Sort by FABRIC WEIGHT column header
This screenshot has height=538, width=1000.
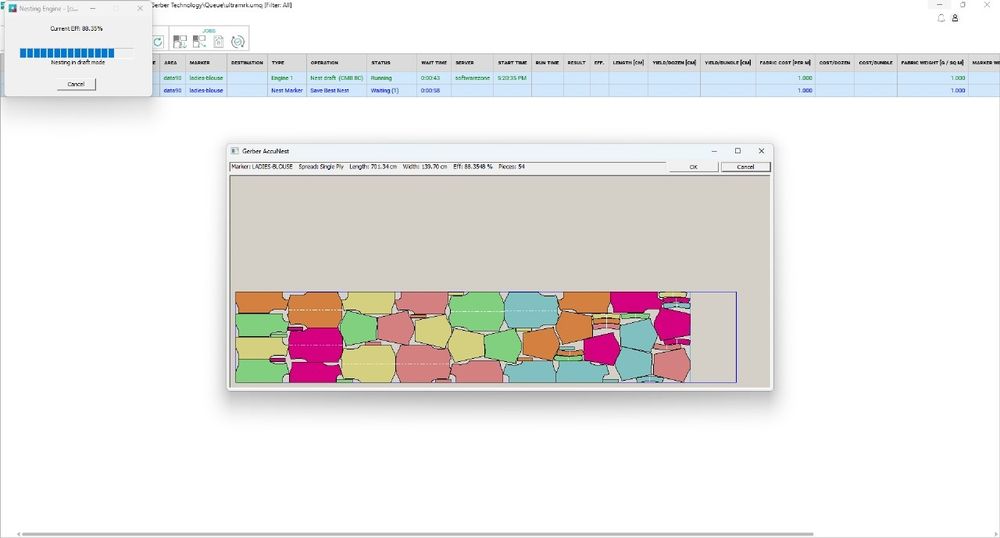932,62
